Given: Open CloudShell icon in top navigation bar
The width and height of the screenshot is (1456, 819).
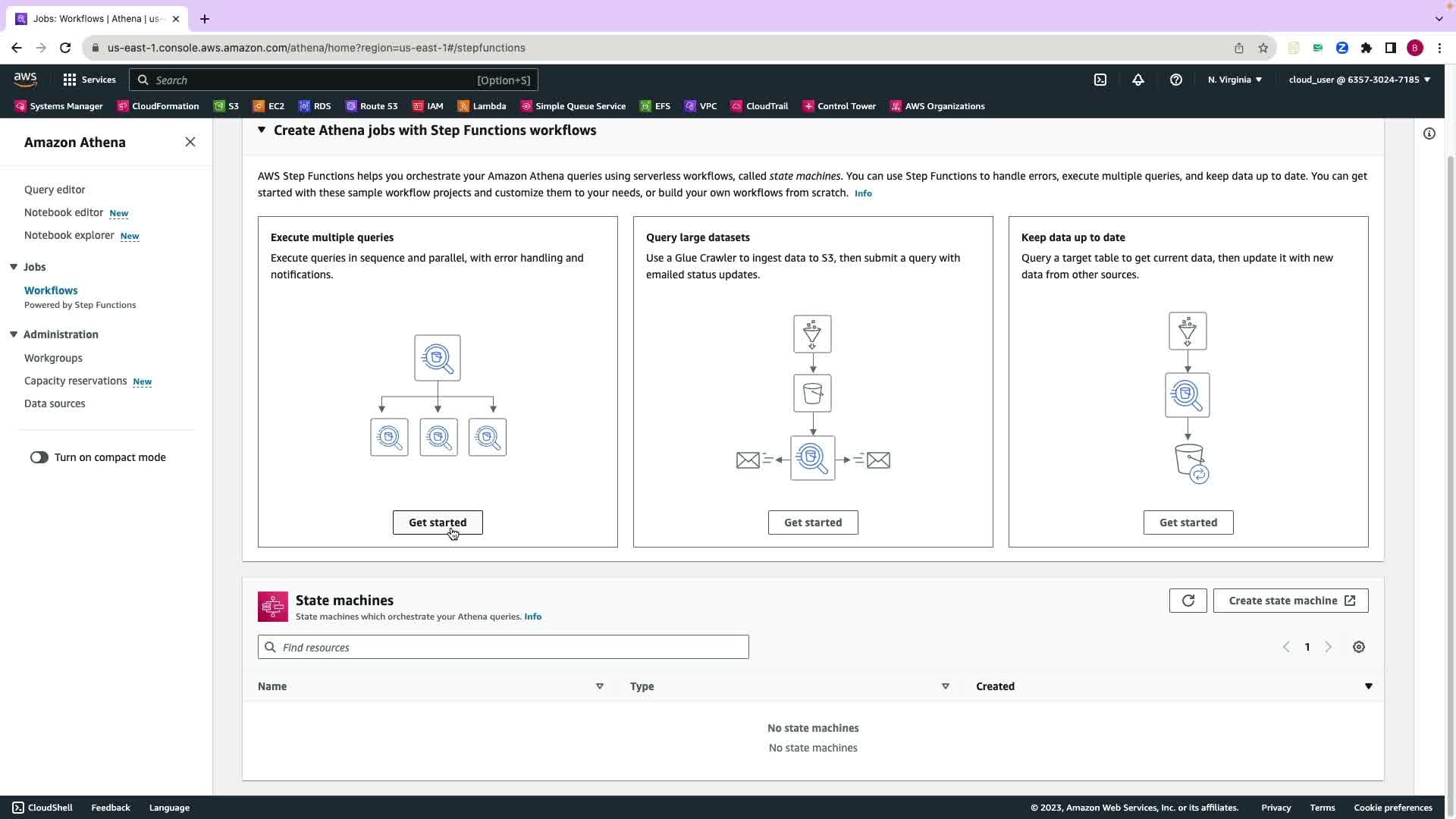Looking at the screenshot, I should (x=1100, y=80).
